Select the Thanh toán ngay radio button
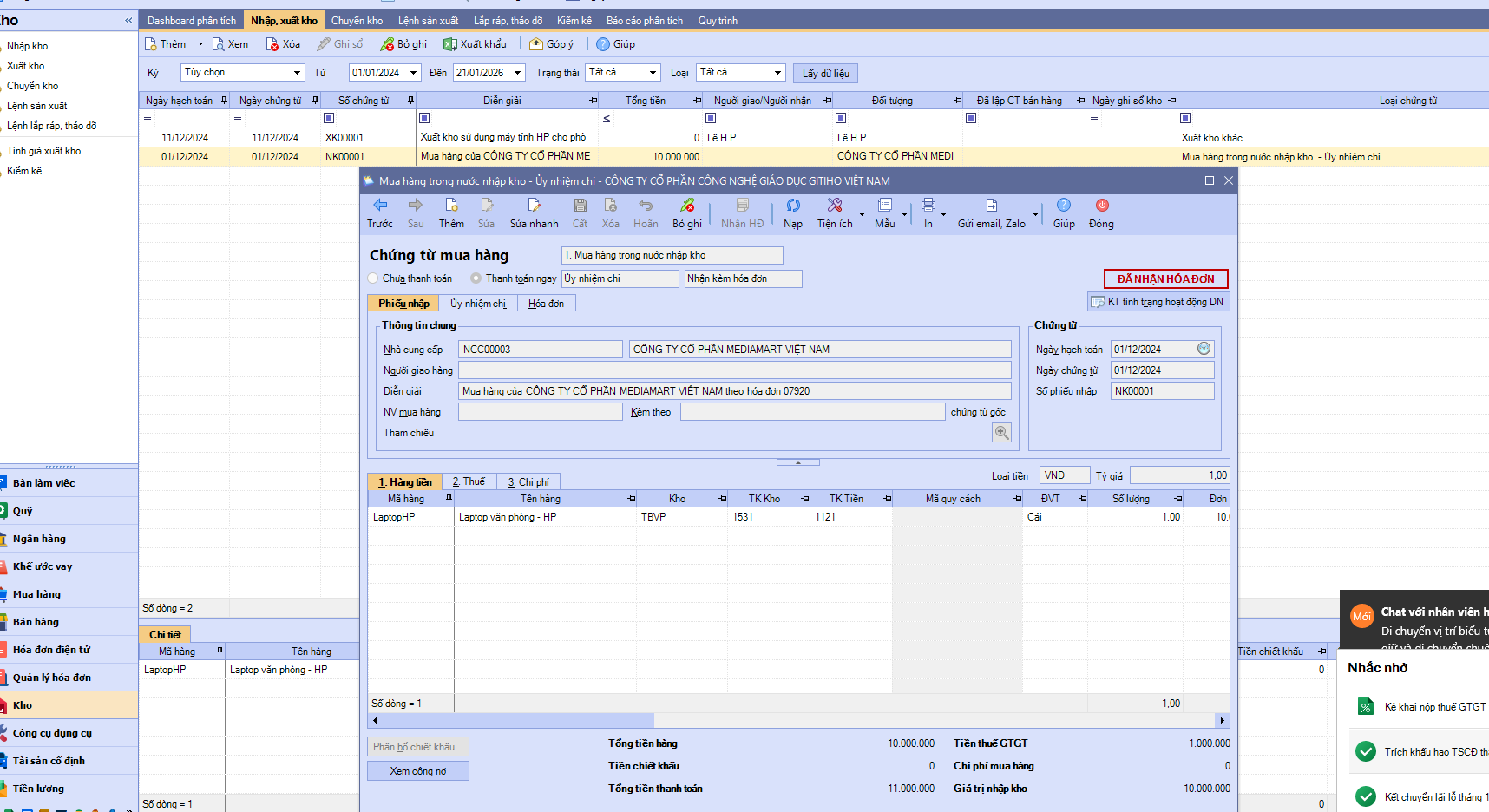 (x=476, y=278)
